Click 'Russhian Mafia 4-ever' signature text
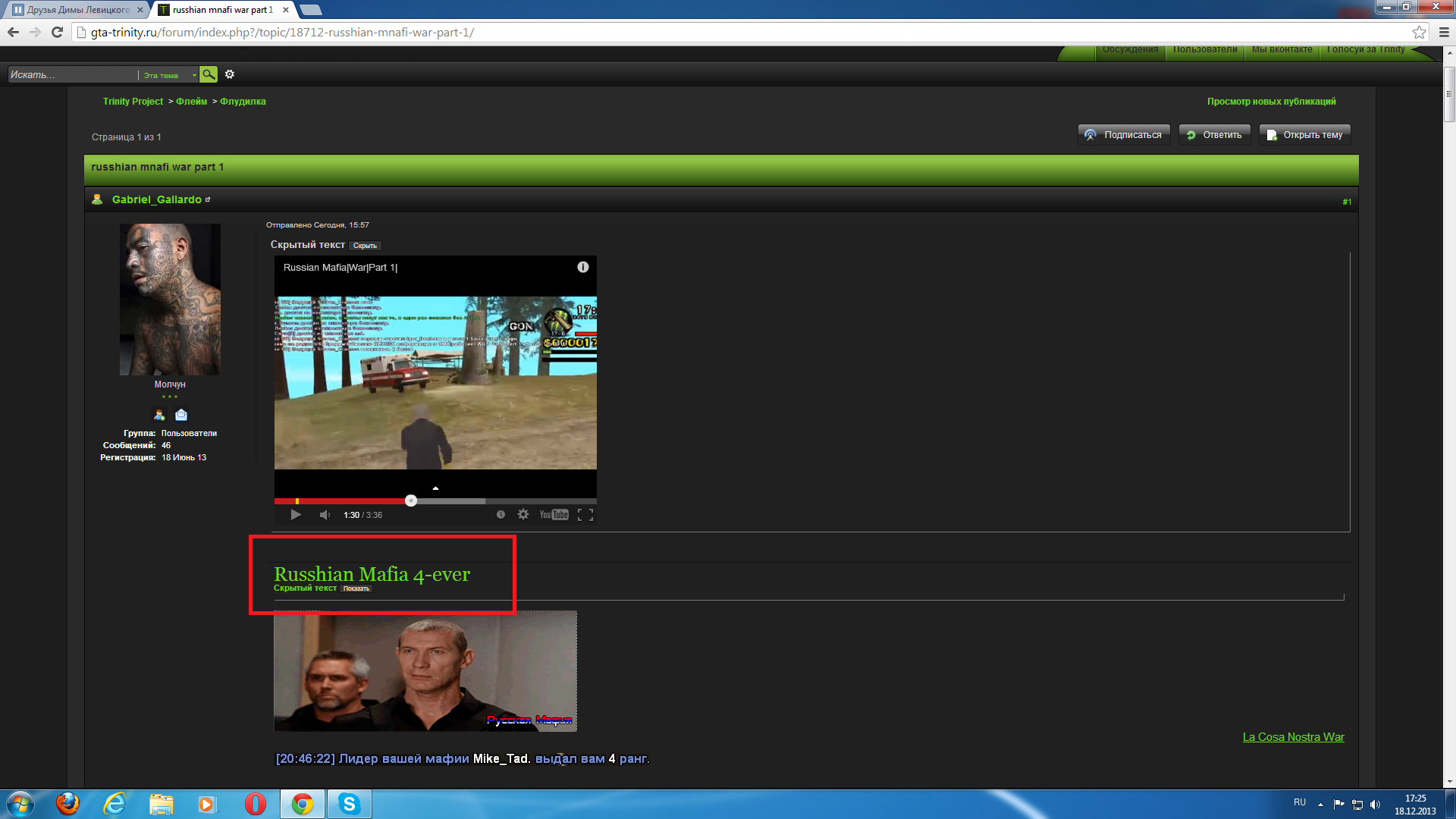 (372, 574)
